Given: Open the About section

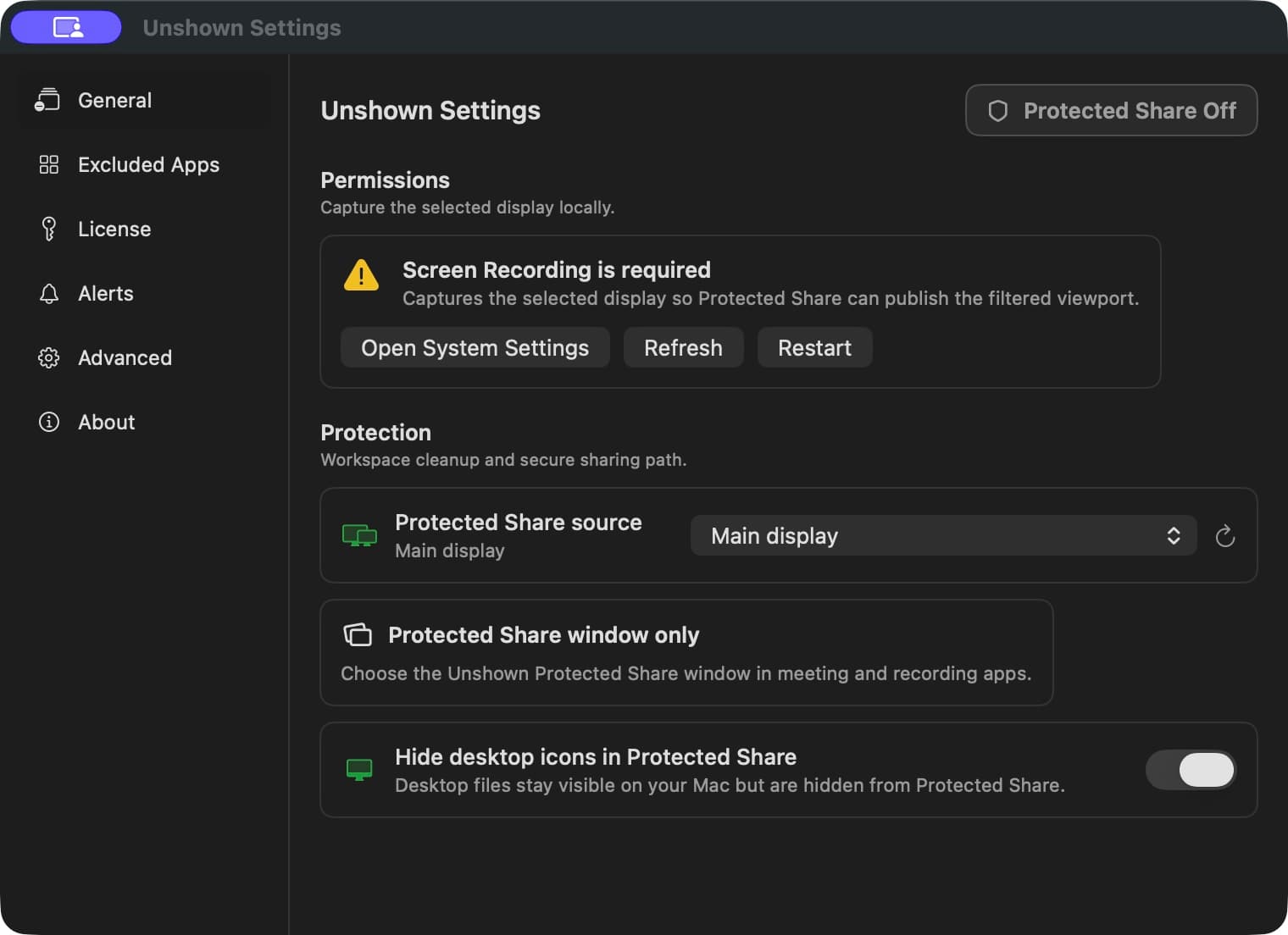Looking at the screenshot, I should click(145, 422).
